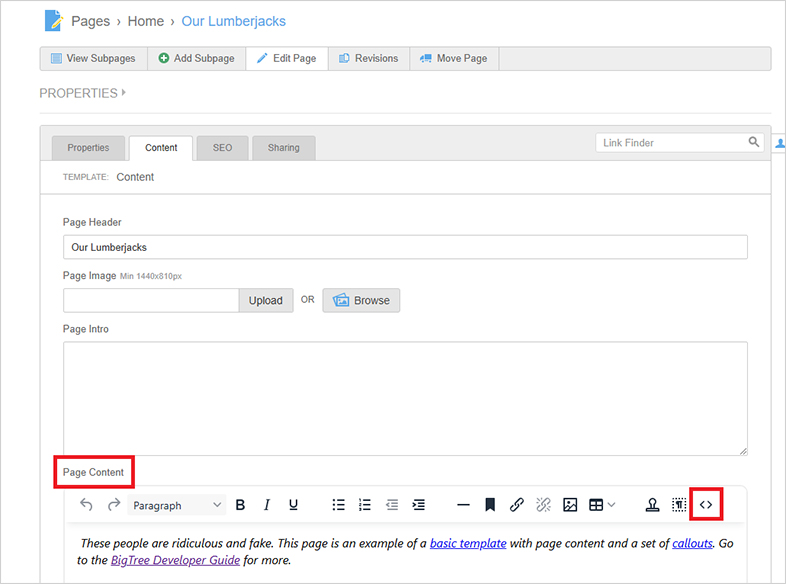Open the Pages breadcrumb link

click(x=90, y=21)
